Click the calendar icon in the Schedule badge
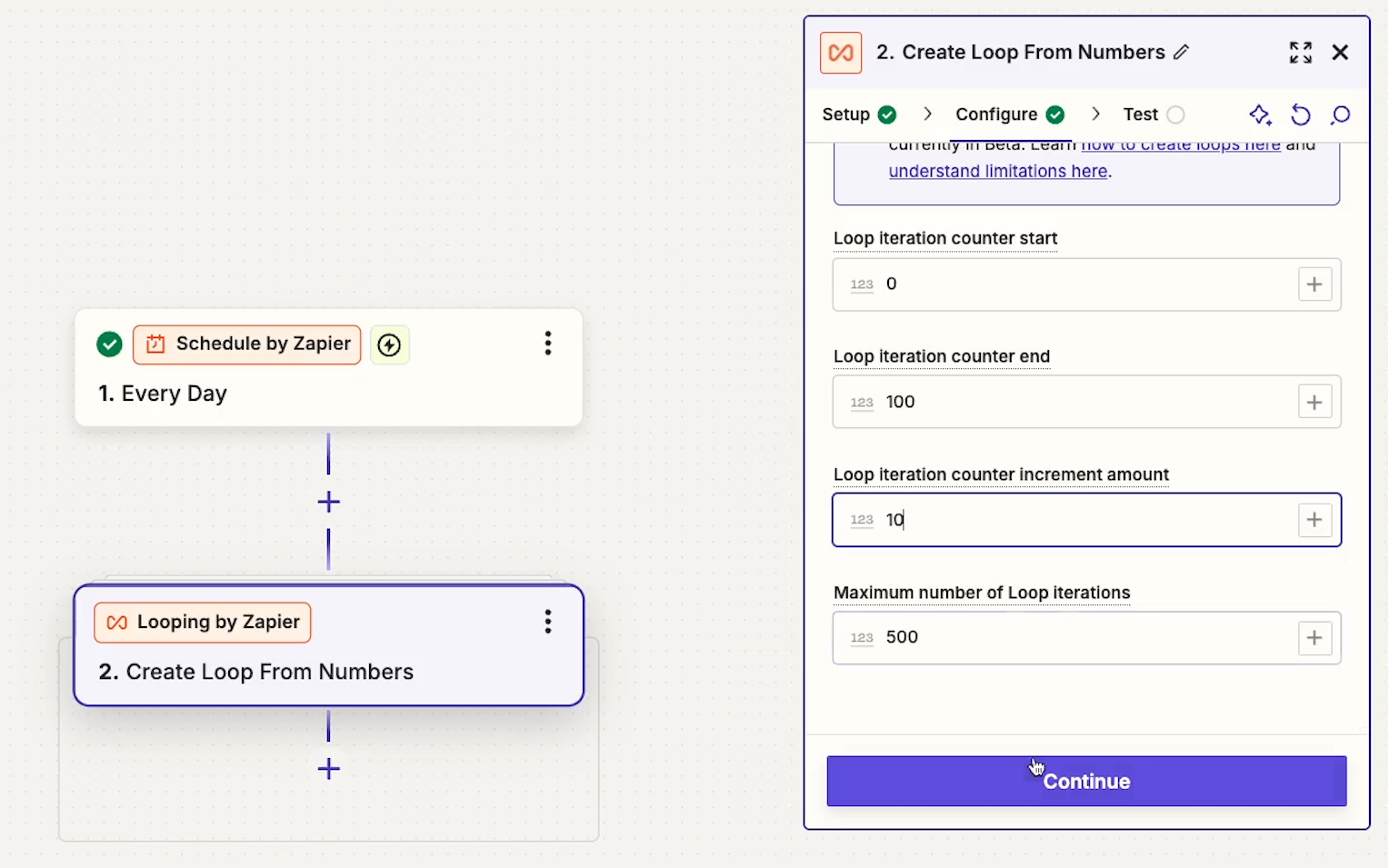This screenshot has height=868, width=1389. click(x=155, y=344)
